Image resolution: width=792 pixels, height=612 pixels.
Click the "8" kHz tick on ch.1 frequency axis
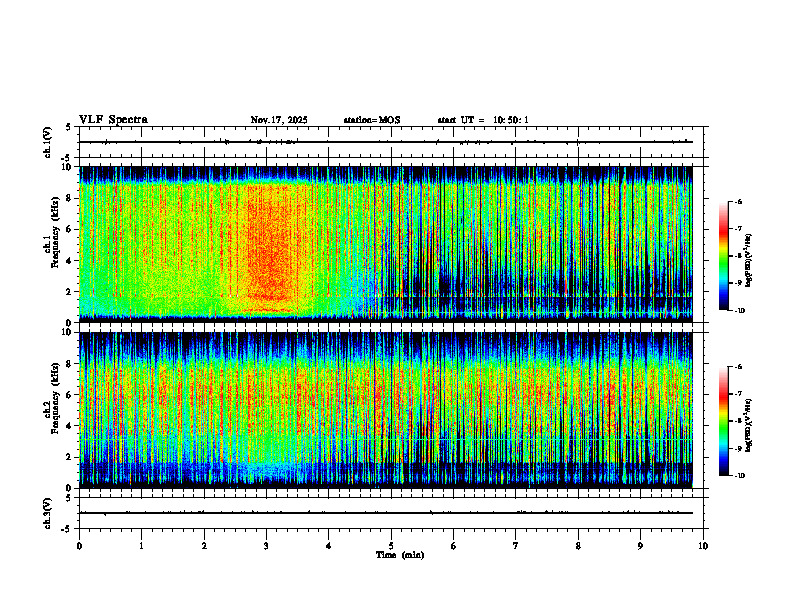[70, 198]
